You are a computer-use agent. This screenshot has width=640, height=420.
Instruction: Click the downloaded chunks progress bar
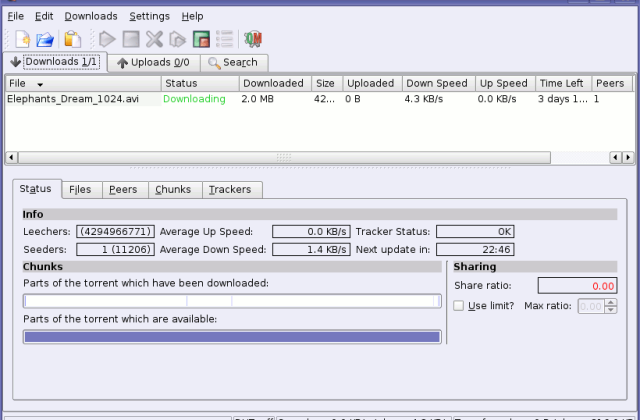[x=232, y=301]
